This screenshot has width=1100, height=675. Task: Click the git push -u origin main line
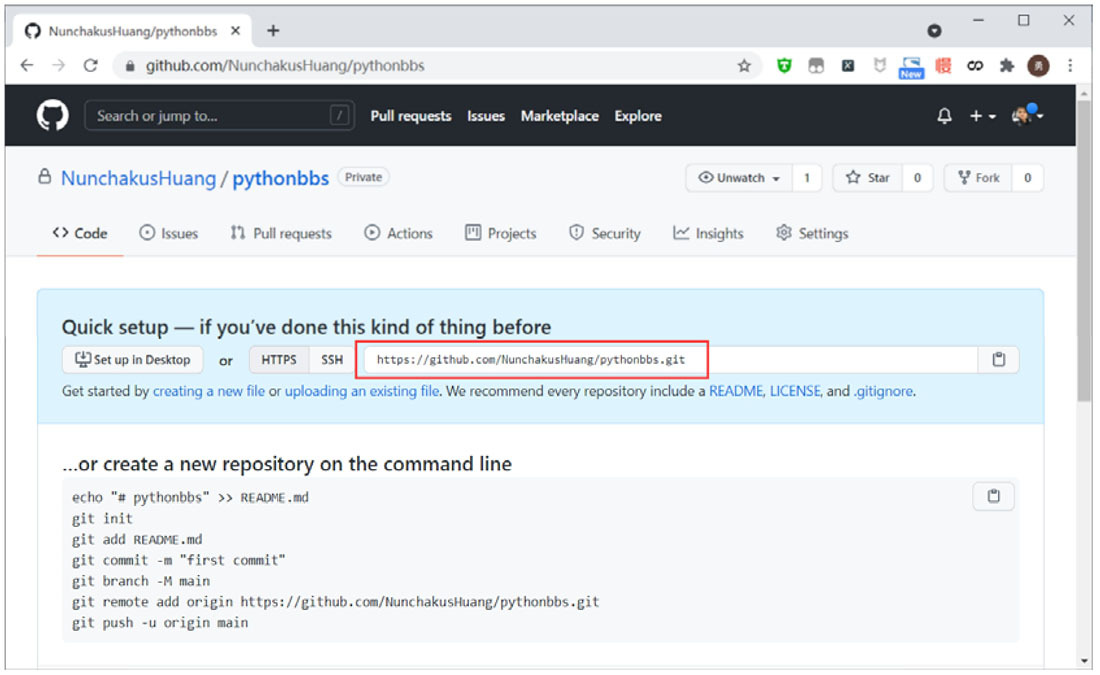(x=160, y=623)
